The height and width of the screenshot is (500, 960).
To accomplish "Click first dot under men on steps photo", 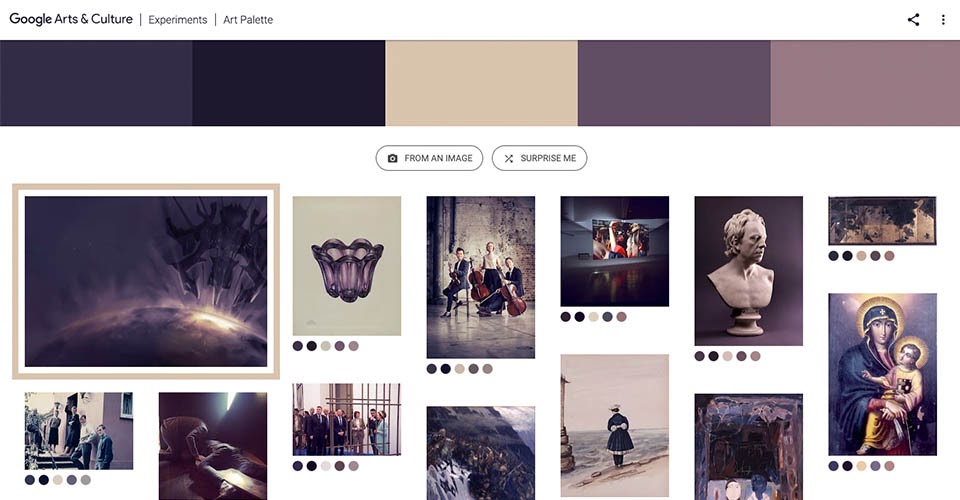I will click(x=29, y=480).
